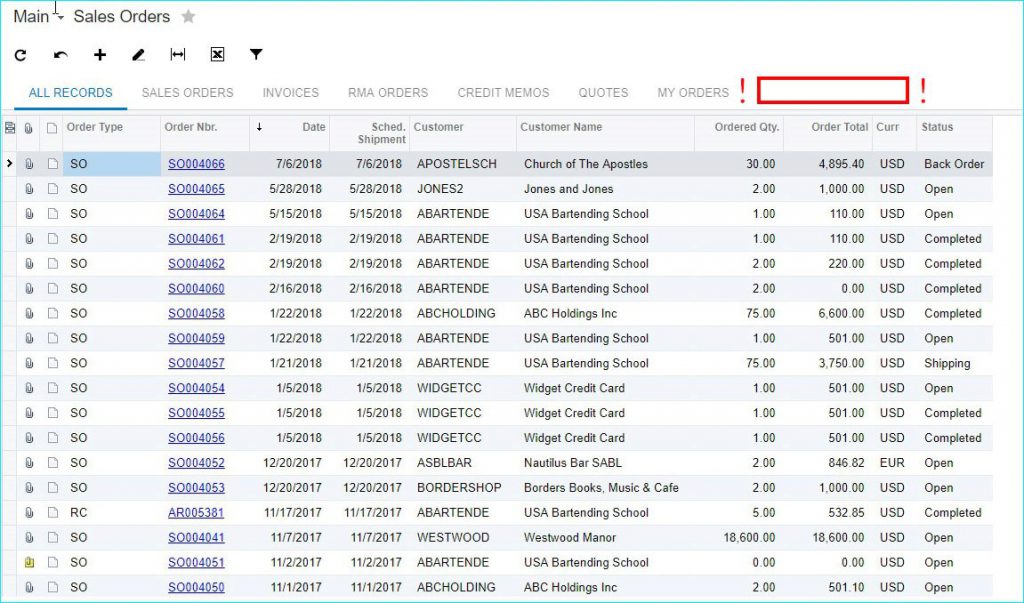Switch to the Sales Orders tab

click(187, 93)
